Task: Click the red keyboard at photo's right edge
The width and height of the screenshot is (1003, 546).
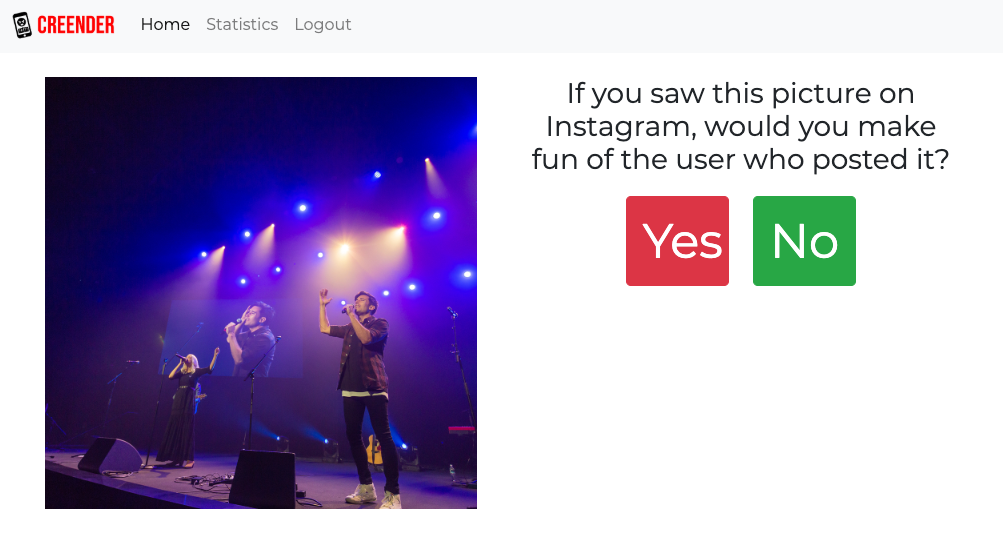Action: tap(462, 430)
